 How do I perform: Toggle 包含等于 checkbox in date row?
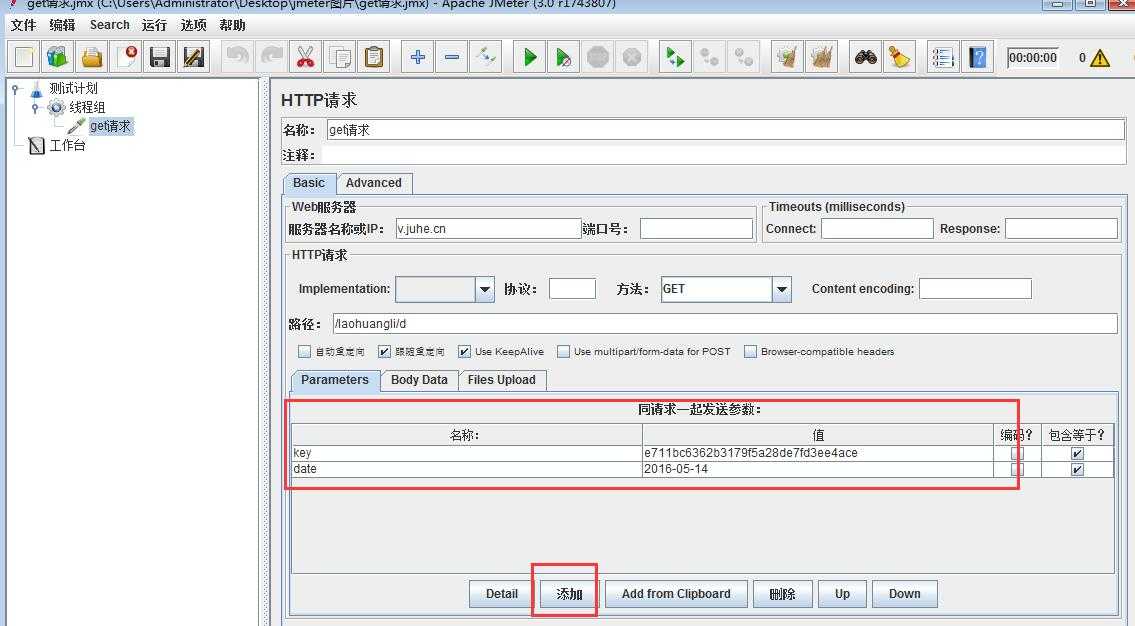point(1077,470)
